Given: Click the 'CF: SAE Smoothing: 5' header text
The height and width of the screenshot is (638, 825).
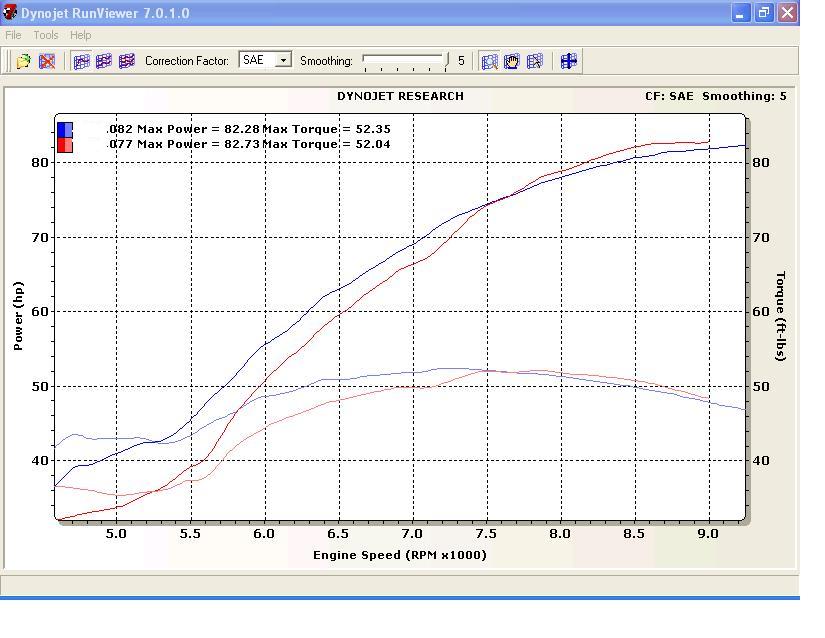Looking at the screenshot, I should pyautogui.click(x=716, y=96).
